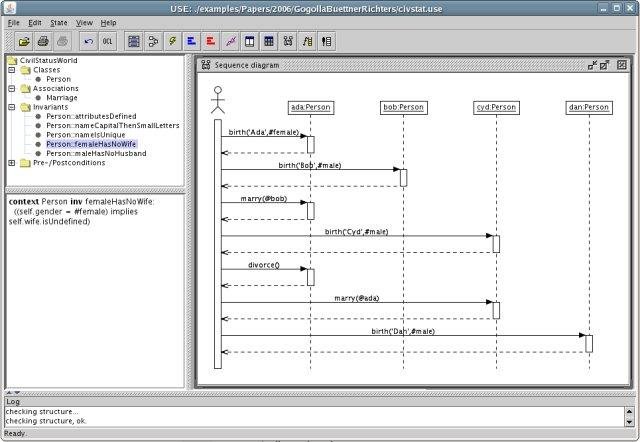Viewport: 640px width, 442px height.
Task: Collapse the Associations tree node
Action: [12, 88]
